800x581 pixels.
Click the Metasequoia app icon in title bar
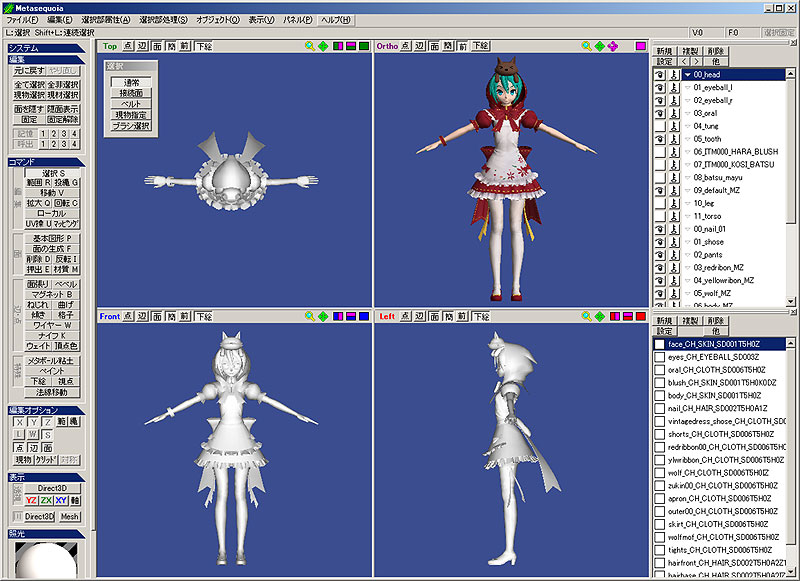[8, 8]
